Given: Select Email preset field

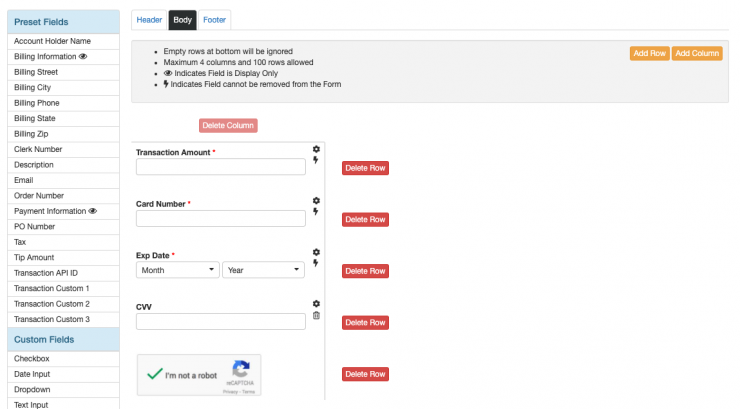Looking at the screenshot, I should pyautogui.click(x=63, y=180).
